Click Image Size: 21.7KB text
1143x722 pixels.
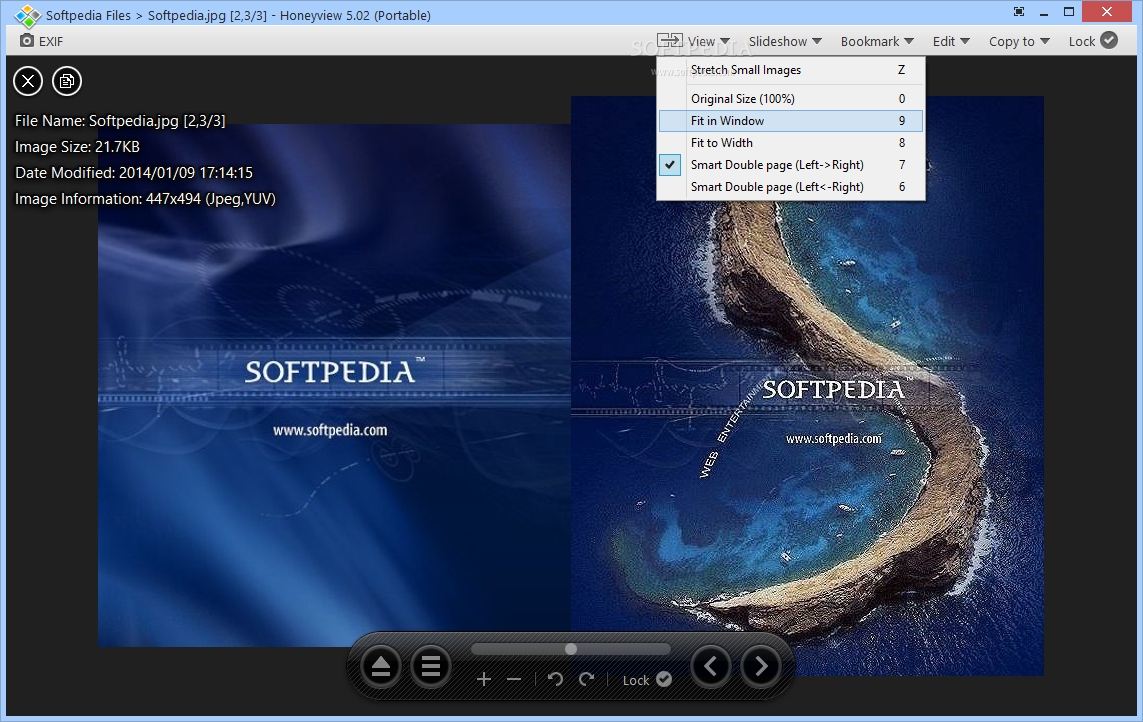pyautogui.click(x=77, y=147)
